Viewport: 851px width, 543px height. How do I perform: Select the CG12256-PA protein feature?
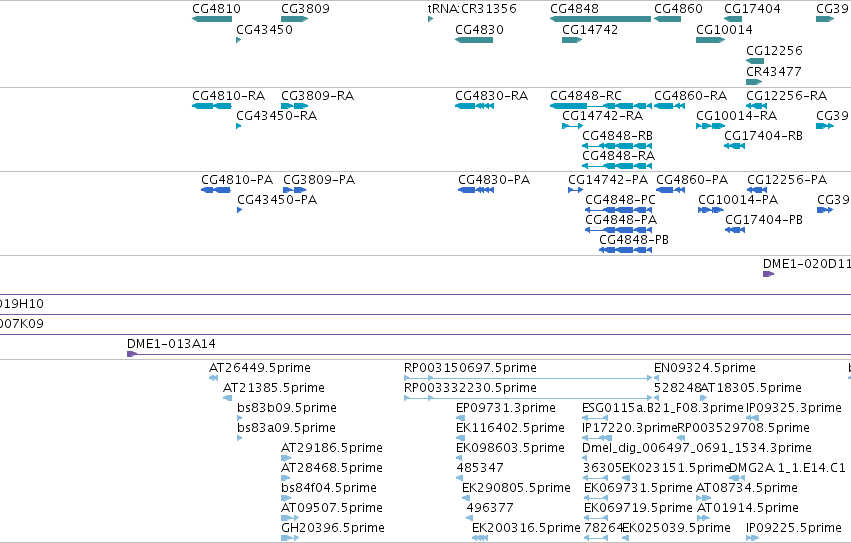click(757, 190)
